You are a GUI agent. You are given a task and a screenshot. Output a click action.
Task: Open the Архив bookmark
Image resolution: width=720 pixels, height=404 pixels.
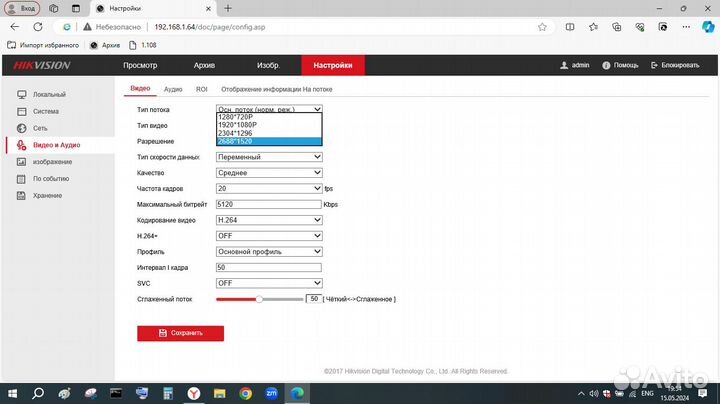tap(105, 45)
